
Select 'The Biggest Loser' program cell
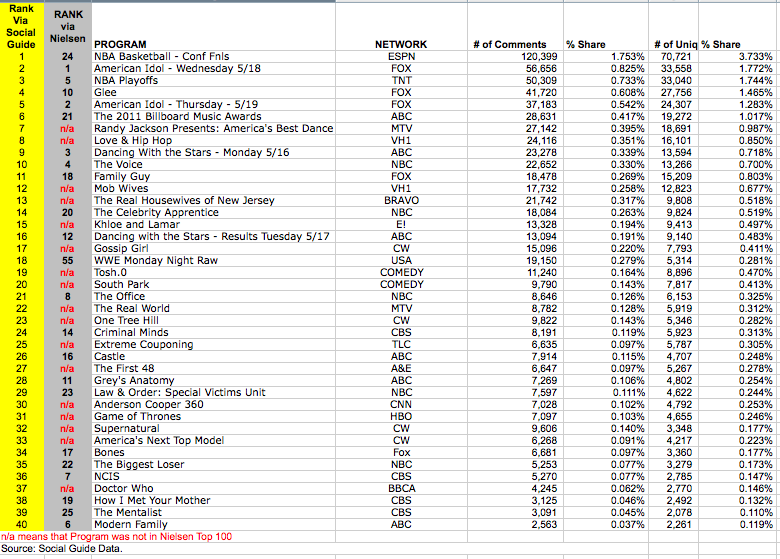[213, 465]
